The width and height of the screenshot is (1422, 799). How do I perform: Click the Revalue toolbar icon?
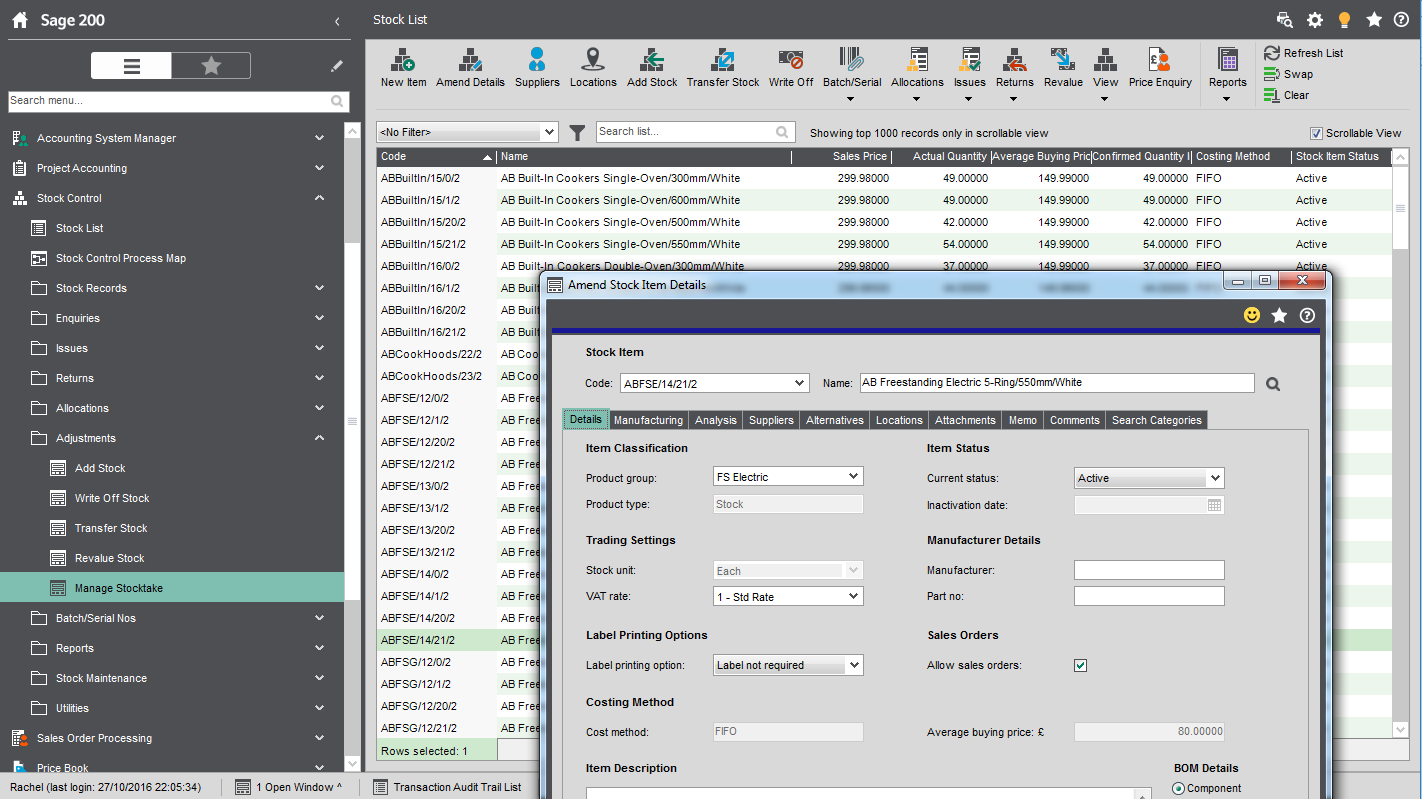click(x=1063, y=68)
